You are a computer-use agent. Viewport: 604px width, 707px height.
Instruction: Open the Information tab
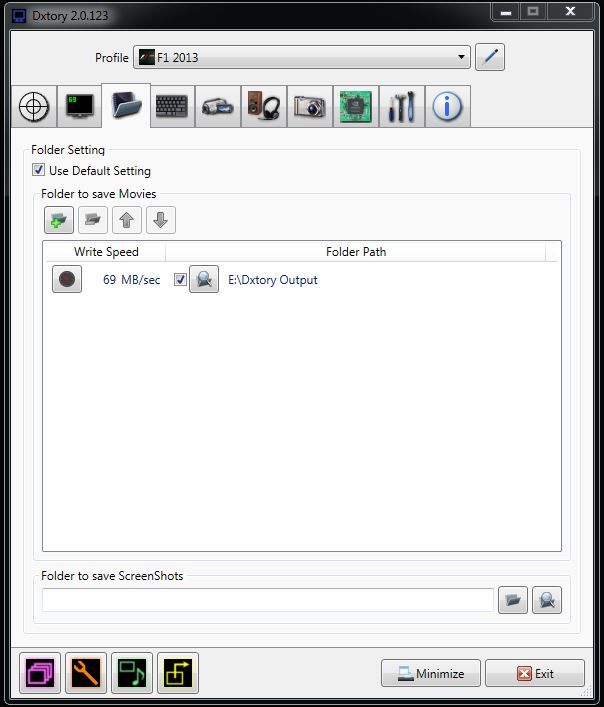point(448,106)
